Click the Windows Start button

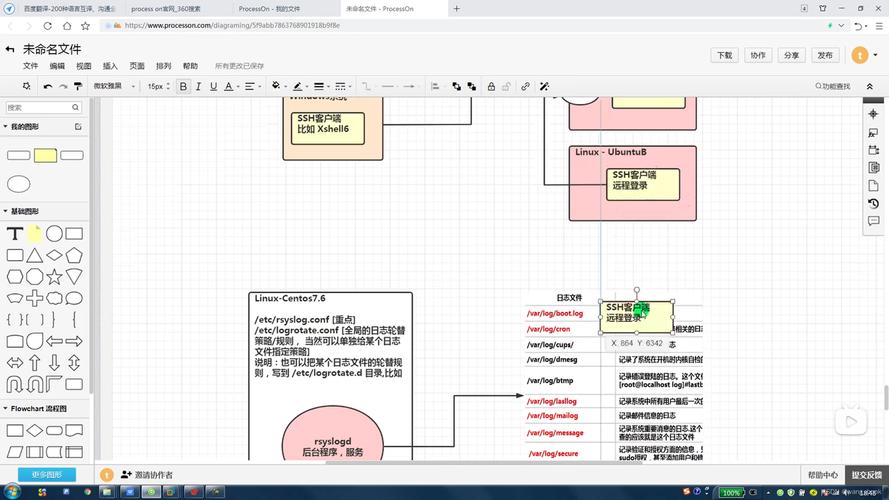click(x=12, y=491)
